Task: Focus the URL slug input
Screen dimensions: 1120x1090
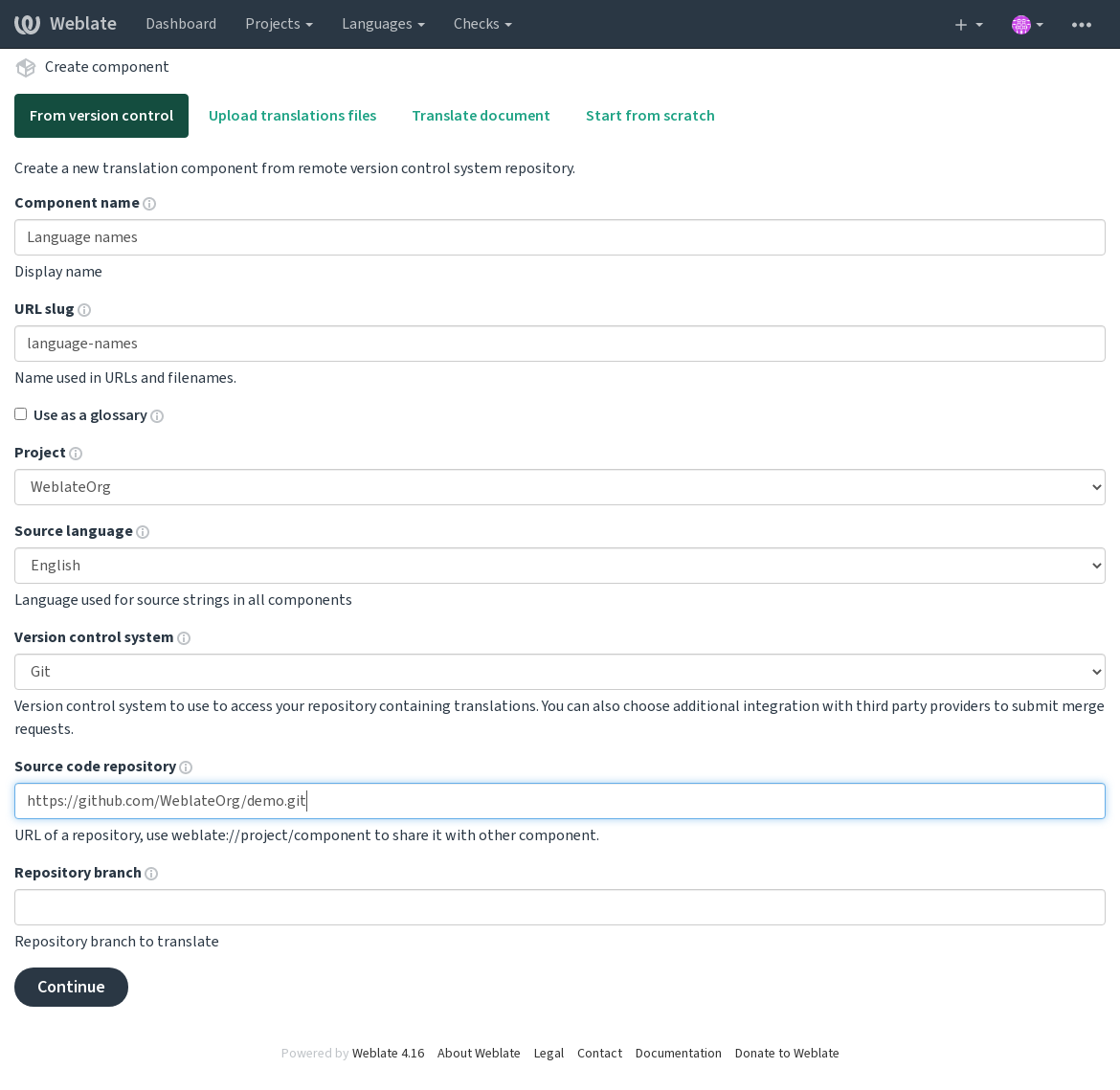Action: coord(559,344)
